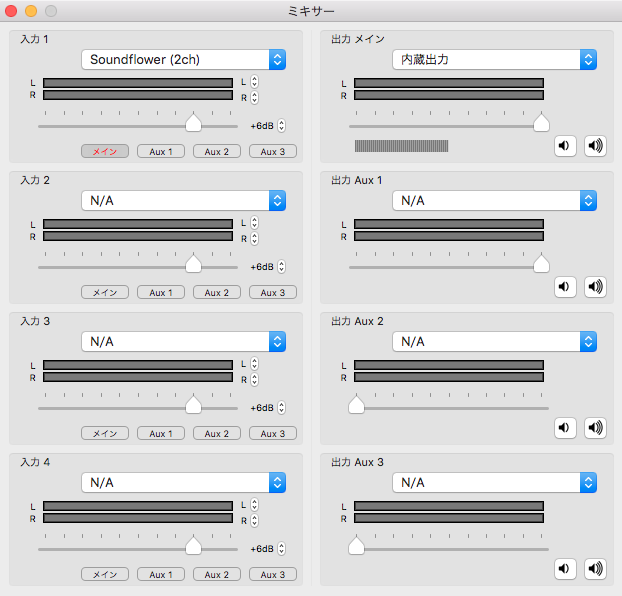Click the R channel stepper for 入力 2
This screenshot has height=596, width=622.
pos(255,238)
